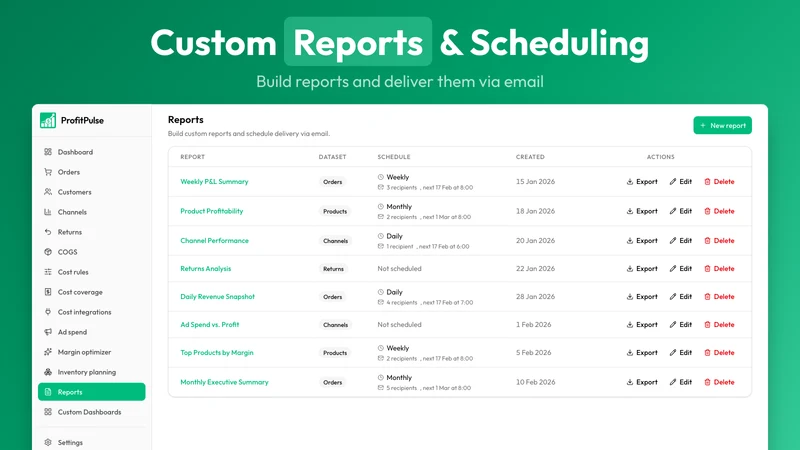800x450 pixels.
Task: Delete the Weekly P&L Summary report
Action: click(719, 182)
